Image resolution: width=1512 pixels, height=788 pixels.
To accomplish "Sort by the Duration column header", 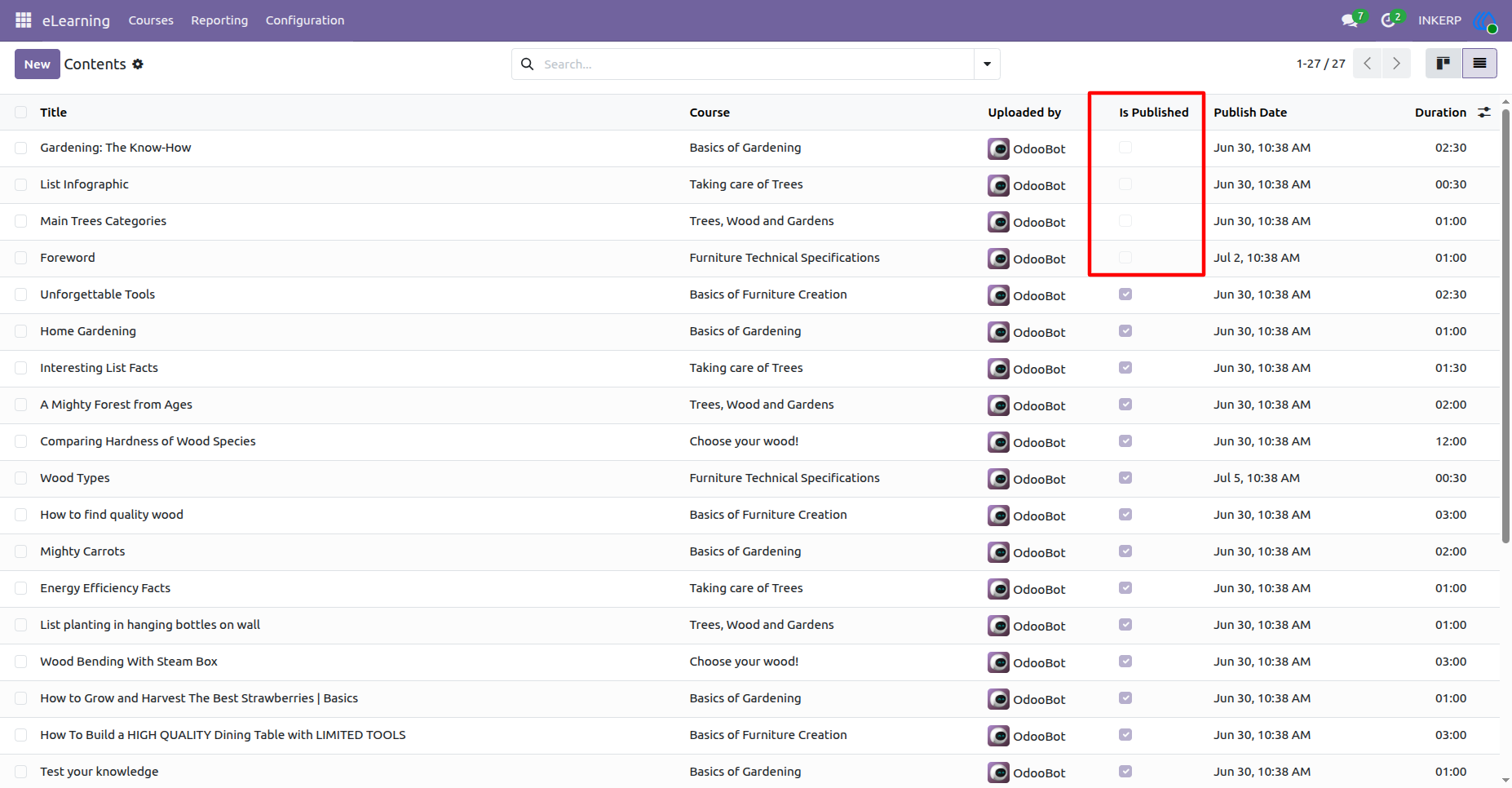I will pos(1440,113).
